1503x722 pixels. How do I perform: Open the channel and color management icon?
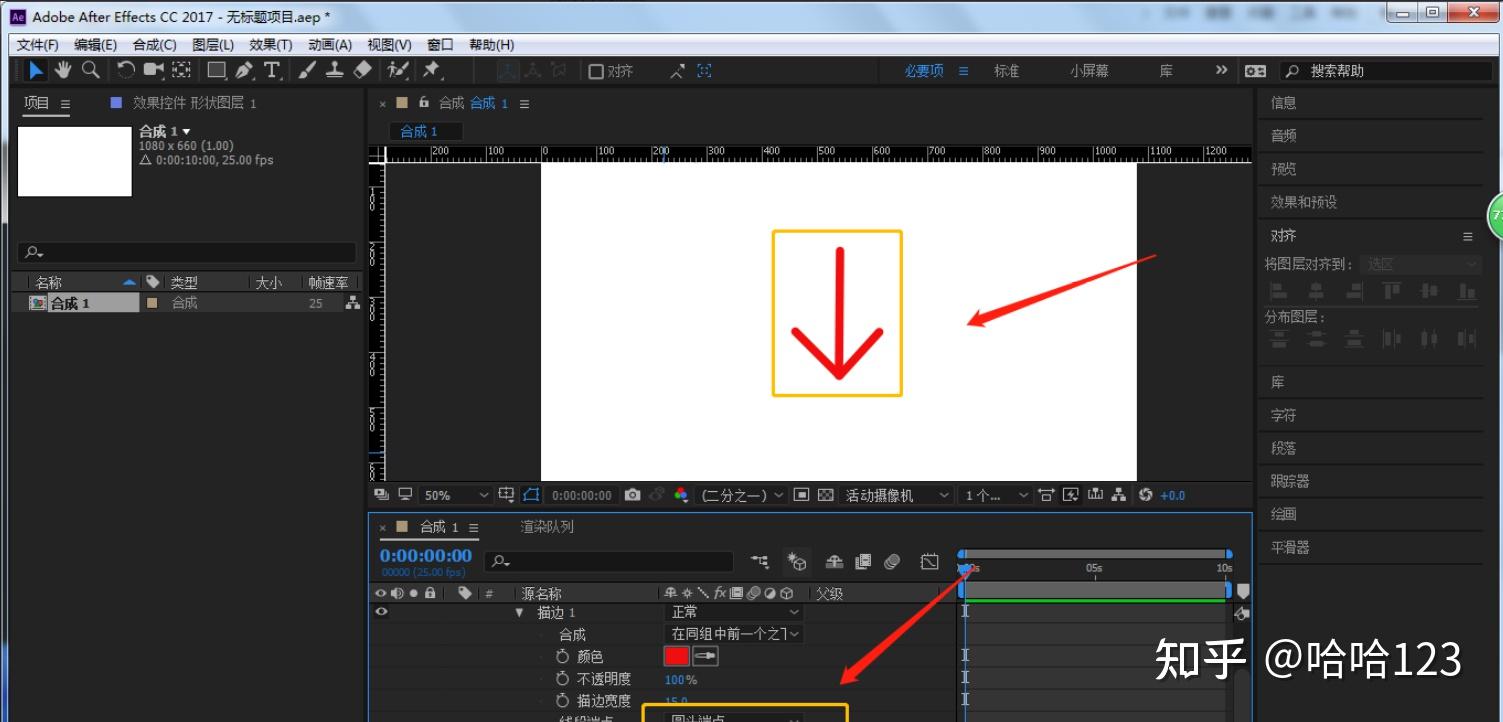click(682, 495)
